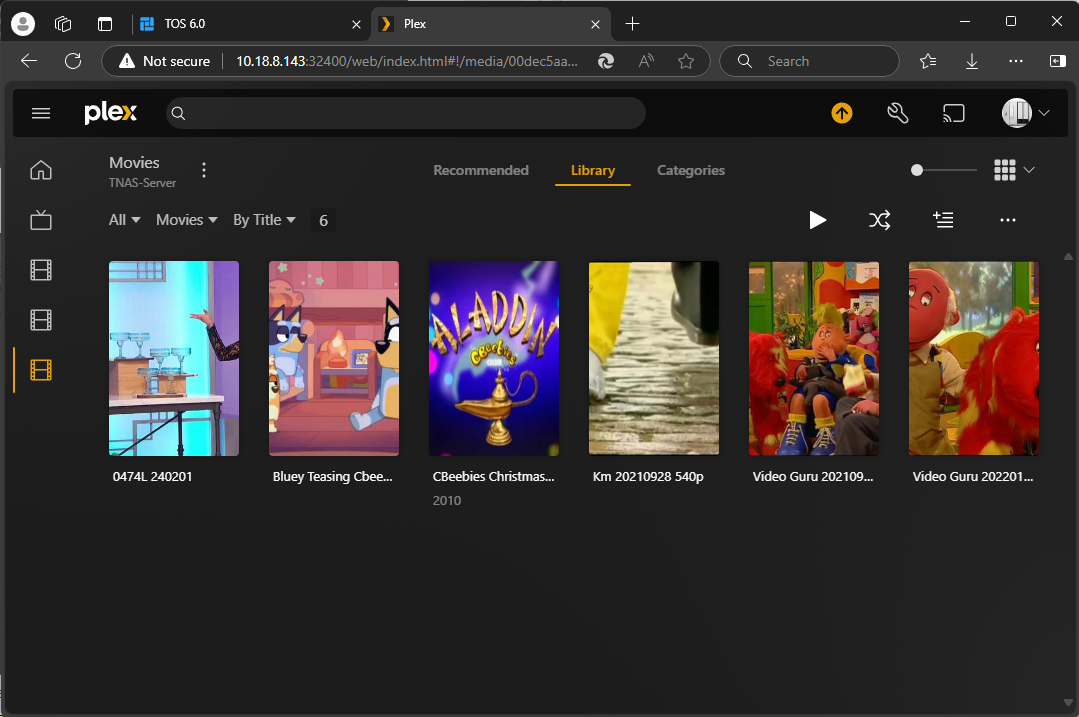
Task: Switch to Categories tab
Action: (x=690, y=170)
